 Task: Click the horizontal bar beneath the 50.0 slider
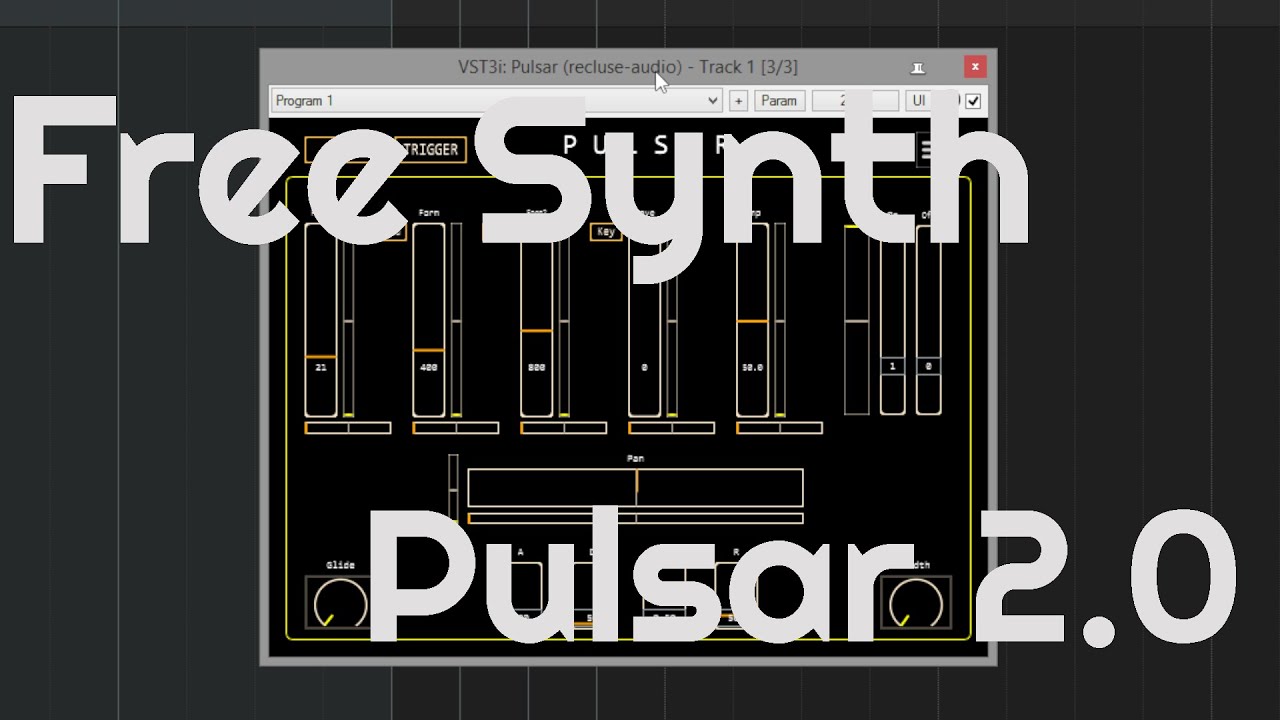coord(780,428)
